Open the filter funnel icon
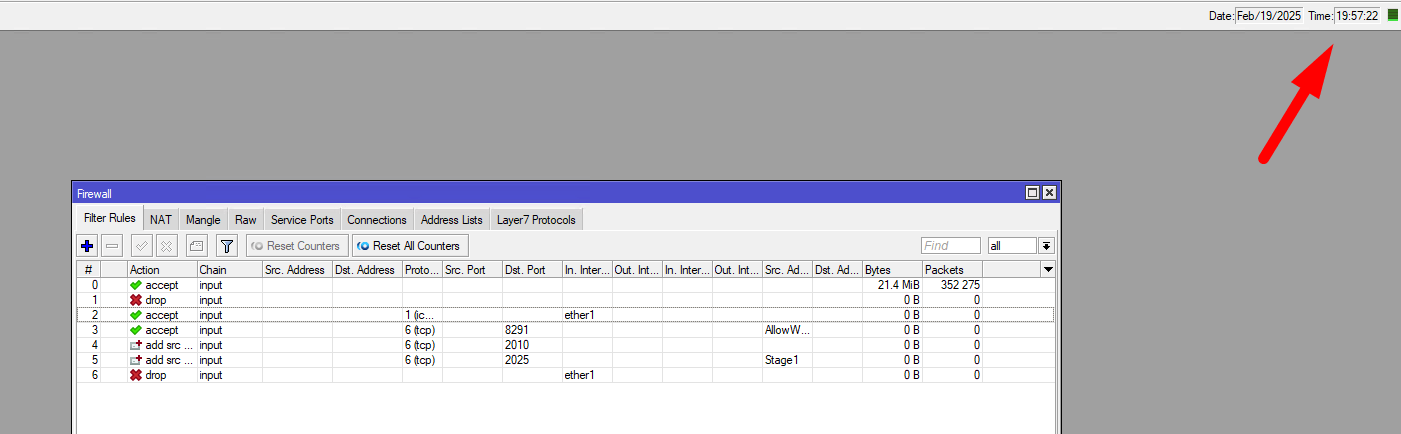 point(227,245)
